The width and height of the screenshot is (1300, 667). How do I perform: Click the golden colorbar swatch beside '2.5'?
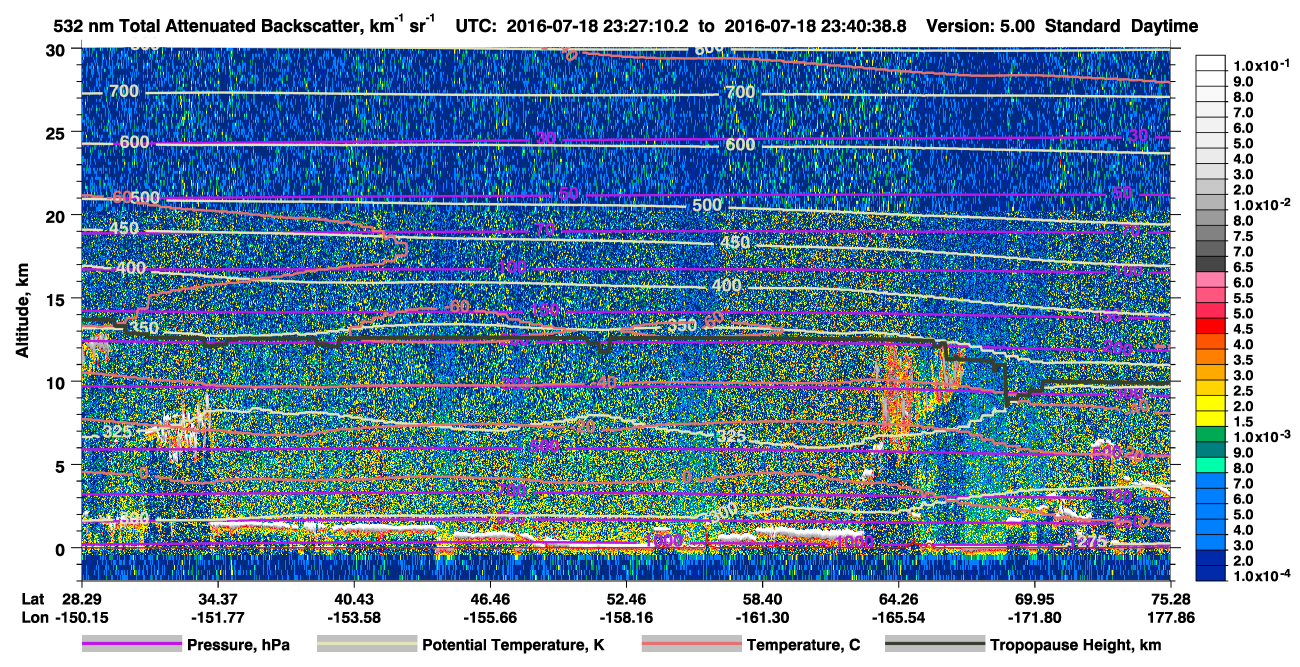[x=1211, y=389]
